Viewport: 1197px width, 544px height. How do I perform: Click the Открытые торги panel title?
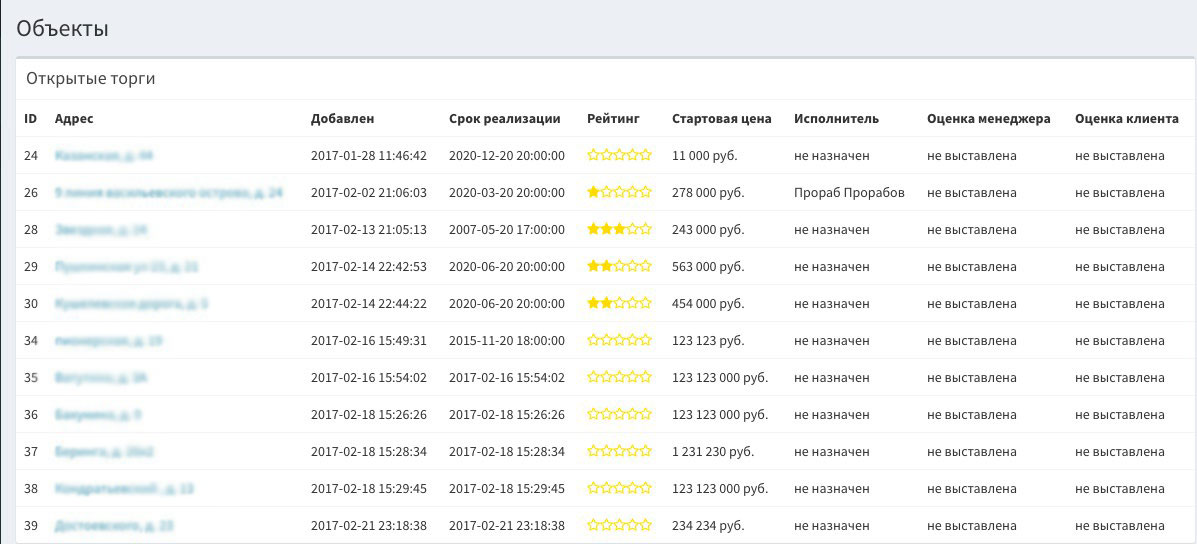(x=91, y=78)
